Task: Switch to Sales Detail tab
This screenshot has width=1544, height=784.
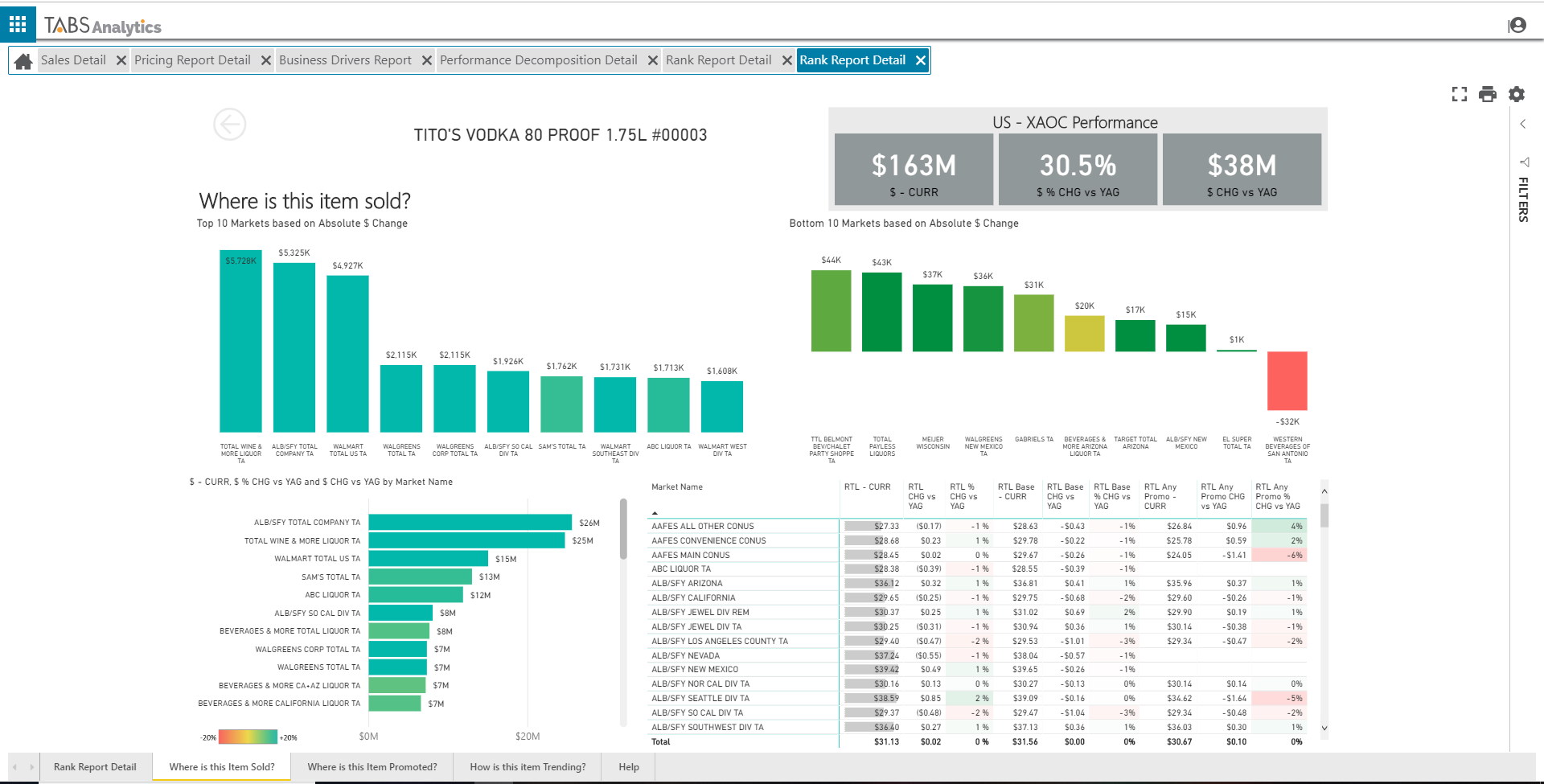Action: pyautogui.click(x=73, y=60)
